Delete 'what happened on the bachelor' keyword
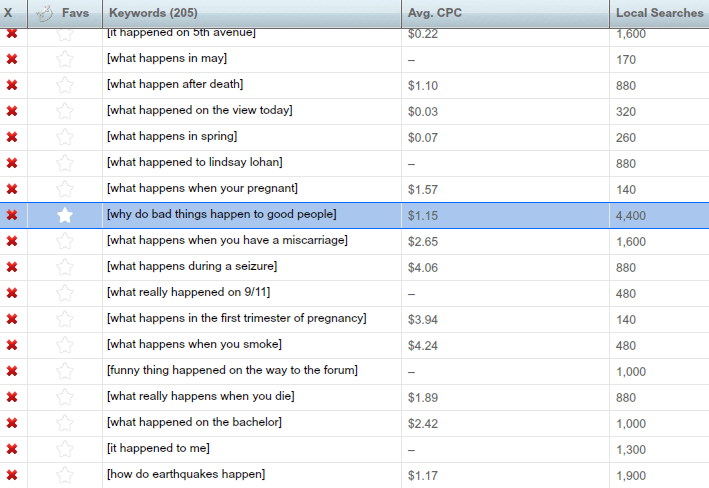 (12, 423)
